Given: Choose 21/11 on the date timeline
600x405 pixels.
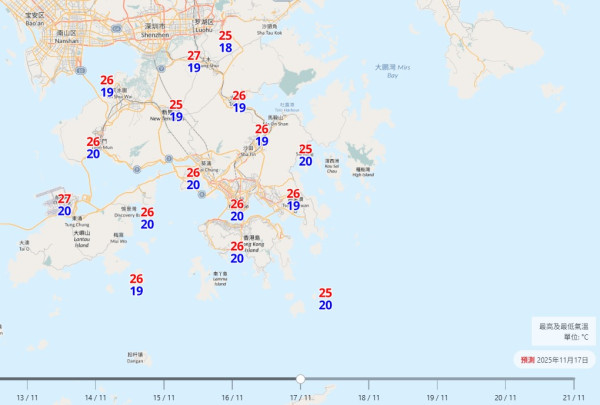Looking at the screenshot, I should click(x=573, y=396).
